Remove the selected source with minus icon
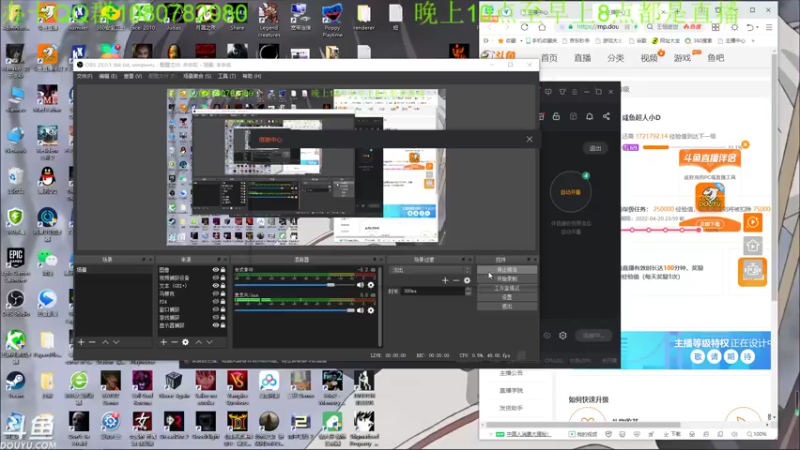 click(x=174, y=342)
